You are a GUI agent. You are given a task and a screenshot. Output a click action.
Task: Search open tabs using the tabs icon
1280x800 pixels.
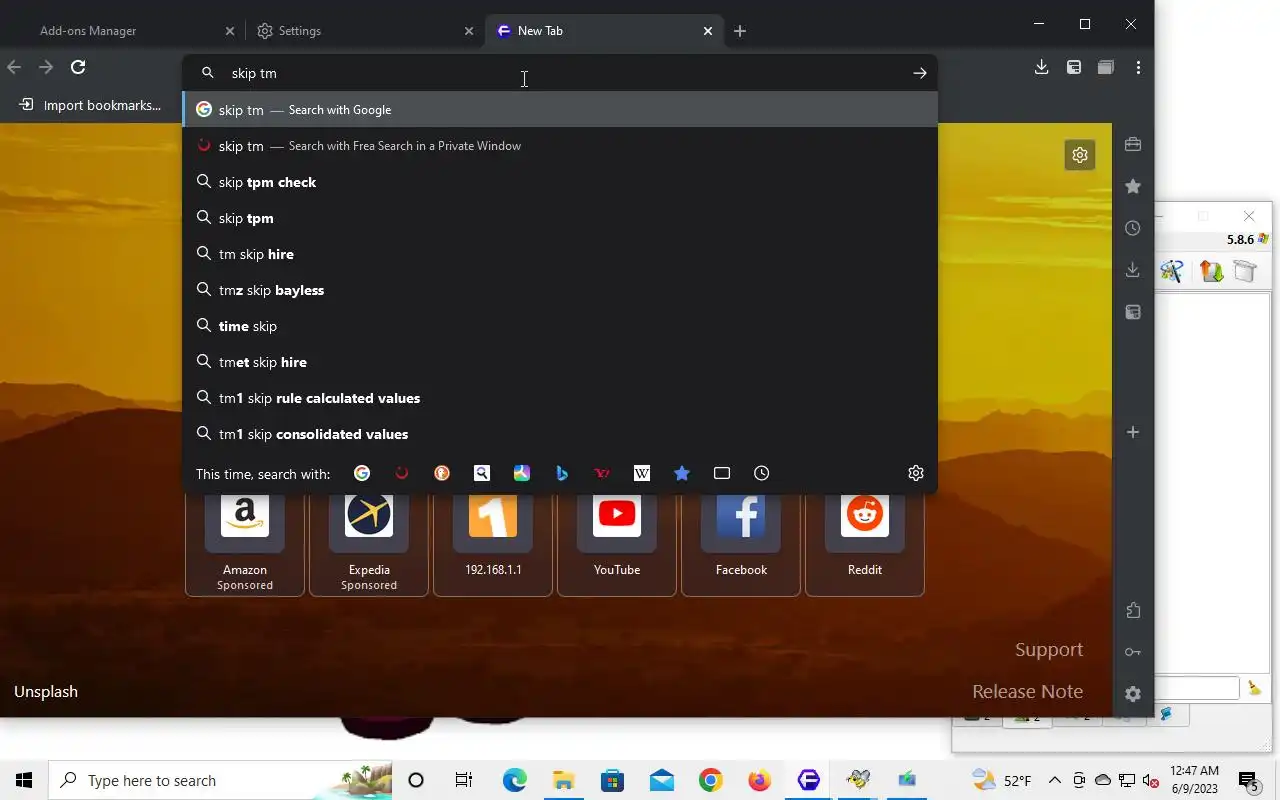coord(722,473)
